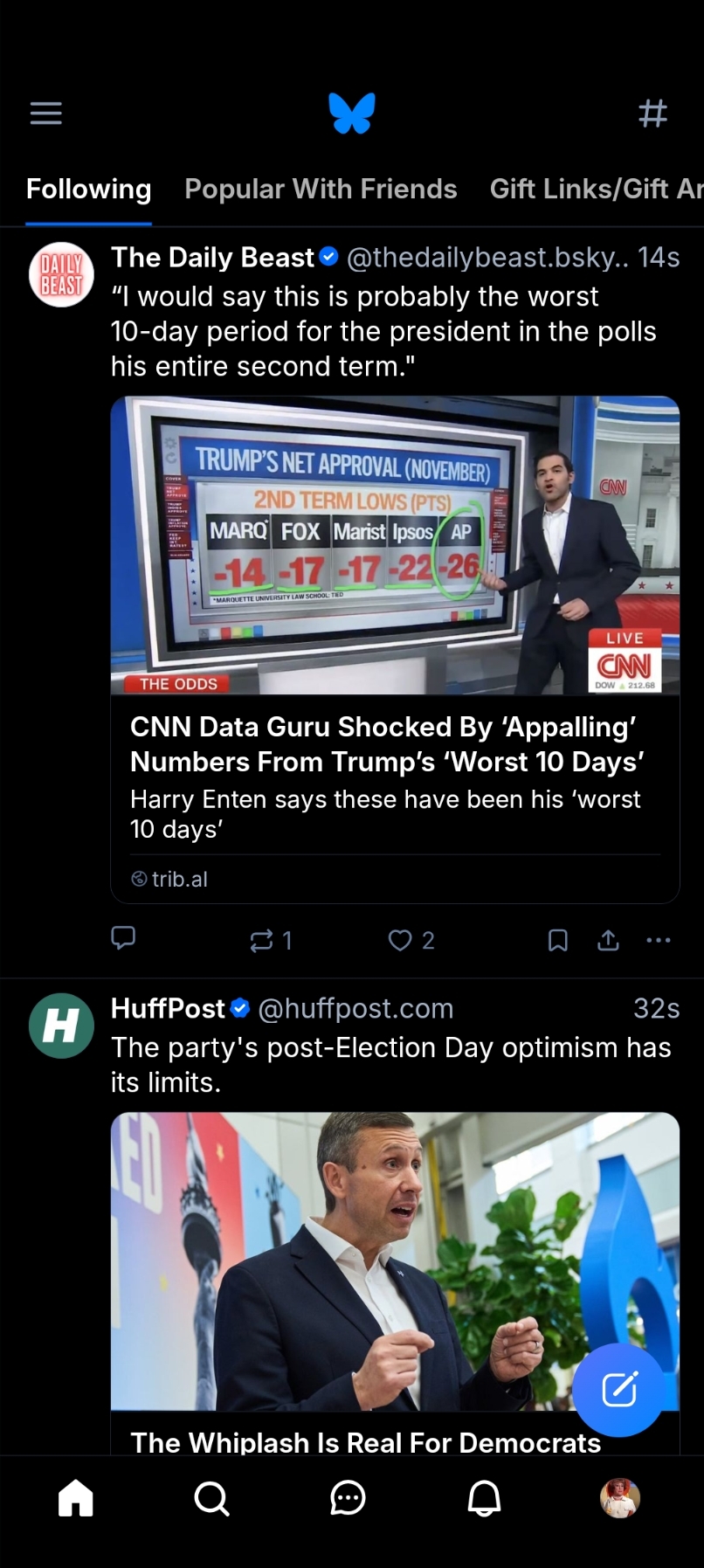Open Chat messages from bottom navigation
This screenshot has width=704, height=1568.
coord(348,1498)
